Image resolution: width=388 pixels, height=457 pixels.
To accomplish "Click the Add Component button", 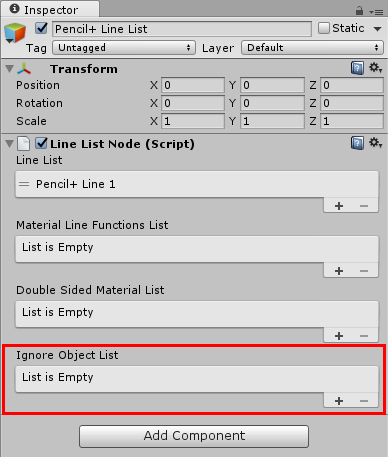I will (x=194, y=436).
